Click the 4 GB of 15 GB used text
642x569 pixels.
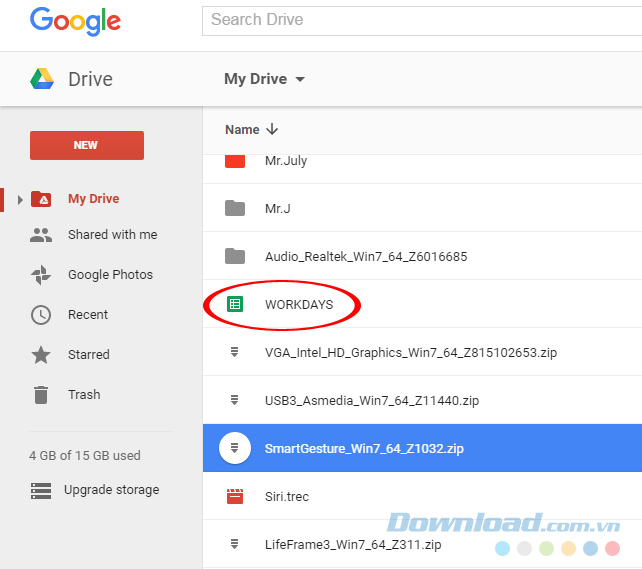(x=85, y=456)
